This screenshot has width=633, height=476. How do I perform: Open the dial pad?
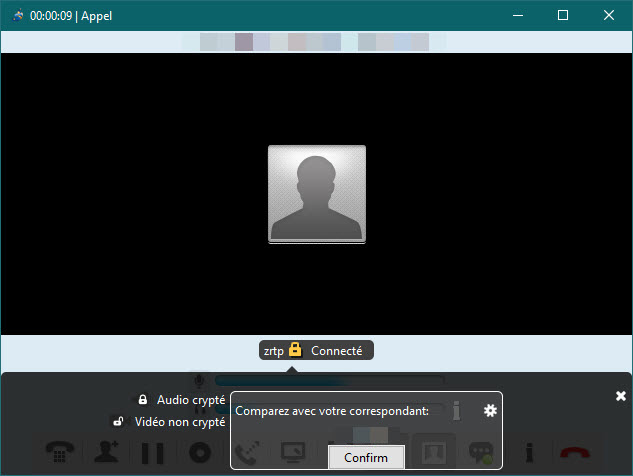(x=57, y=453)
